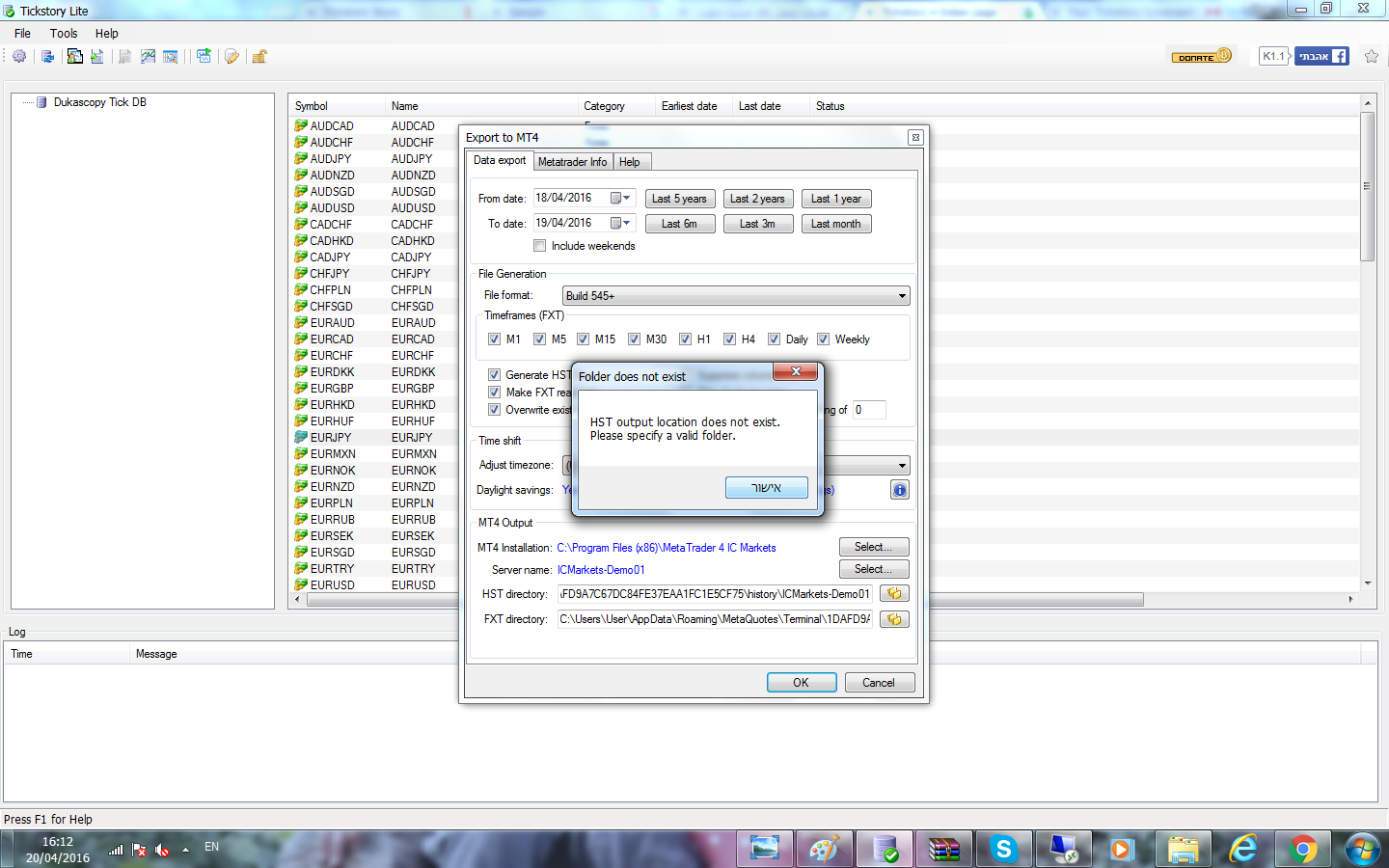Uncheck the H1 timeframe
This screenshot has height=868, width=1389.
[685, 339]
